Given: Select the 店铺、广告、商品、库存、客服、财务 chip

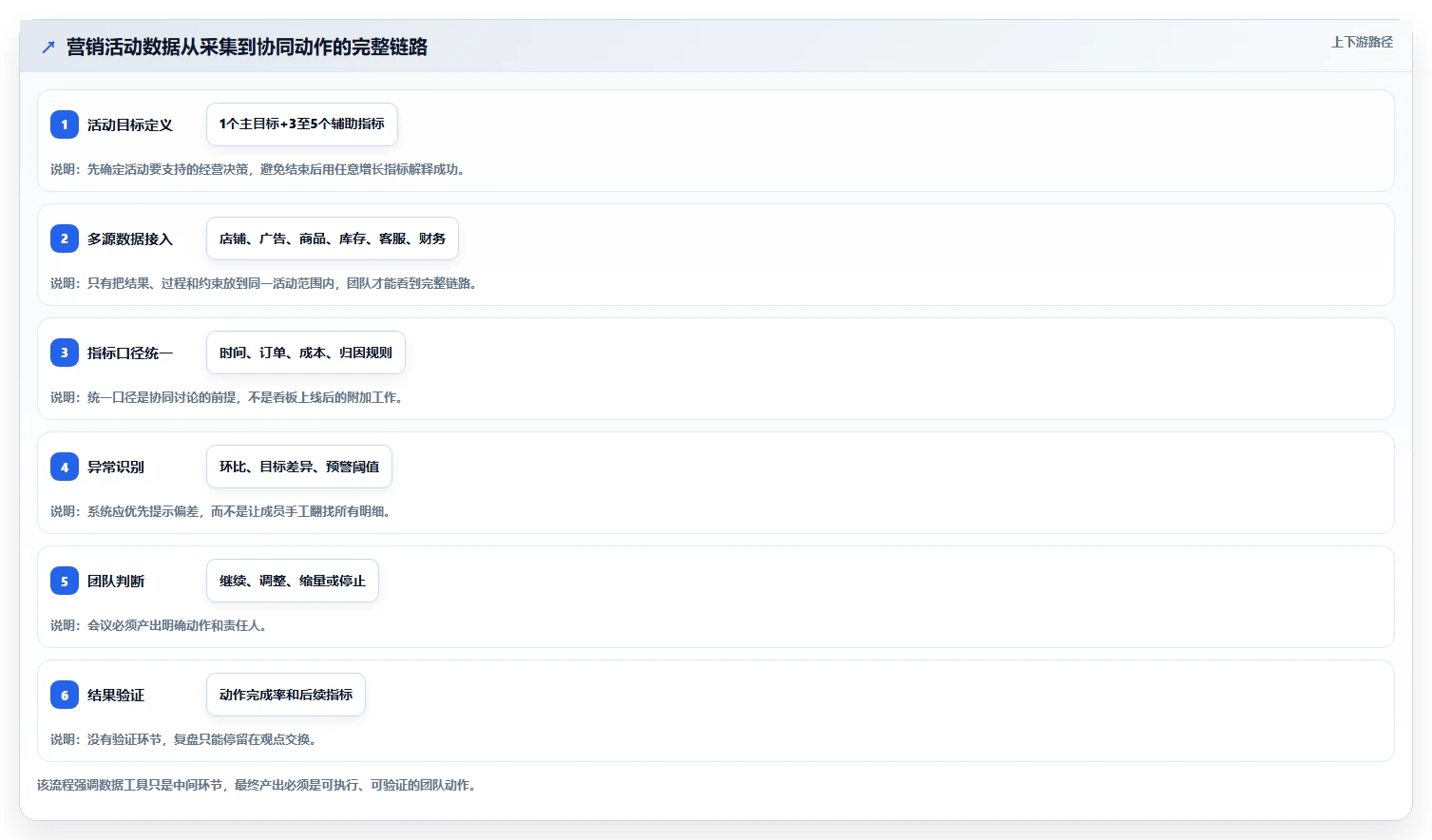Looking at the screenshot, I should (x=333, y=239).
